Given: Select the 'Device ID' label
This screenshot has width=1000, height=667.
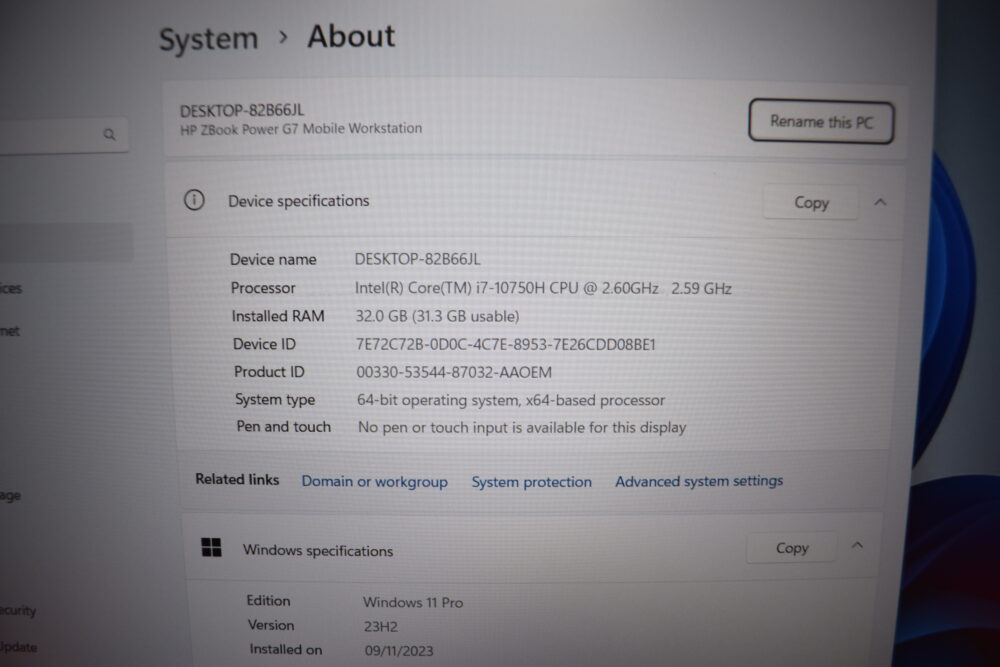Looking at the screenshot, I should [x=264, y=344].
